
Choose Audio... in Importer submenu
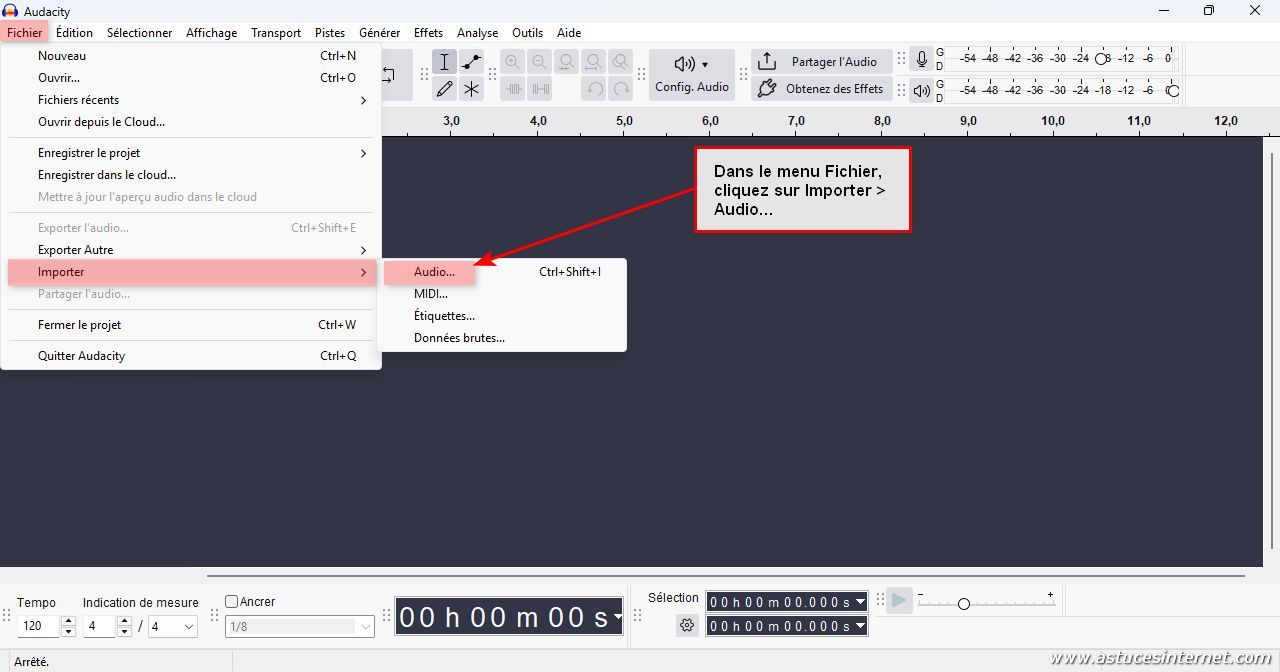pos(434,272)
